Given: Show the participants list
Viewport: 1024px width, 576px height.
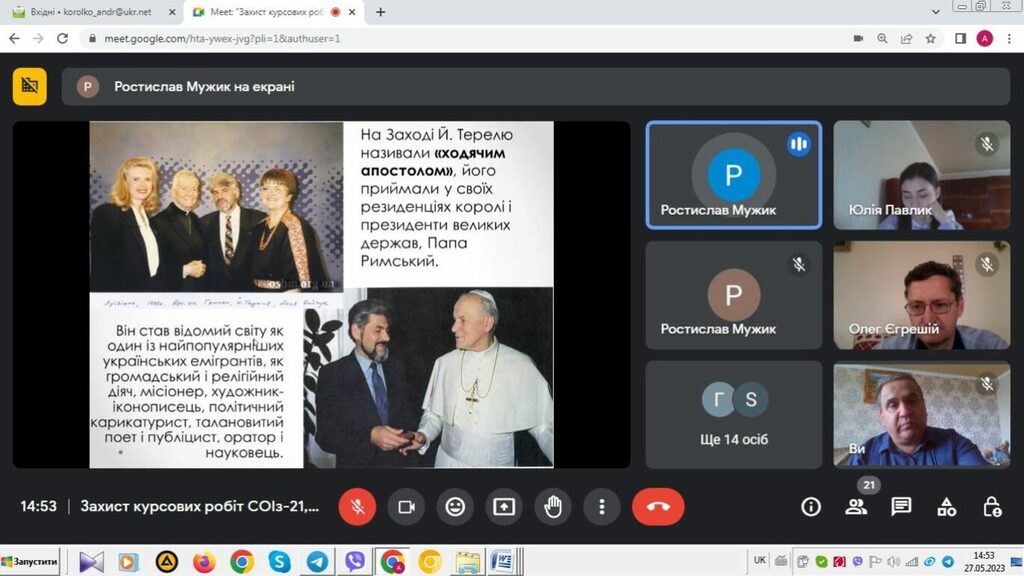Looking at the screenshot, I should click(x=856, y=507).
